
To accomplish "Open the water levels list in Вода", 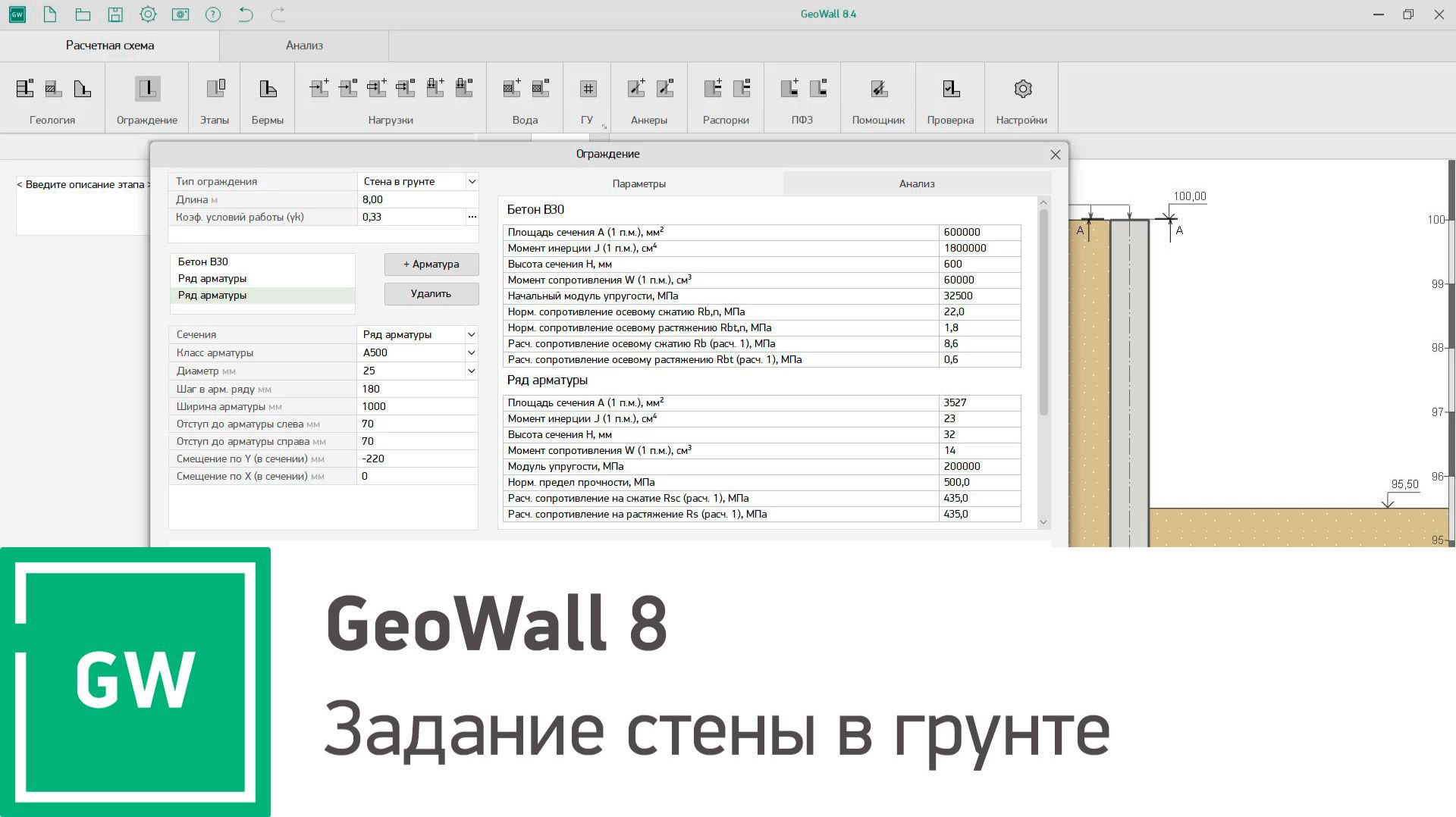I will [x=541, y=89].
